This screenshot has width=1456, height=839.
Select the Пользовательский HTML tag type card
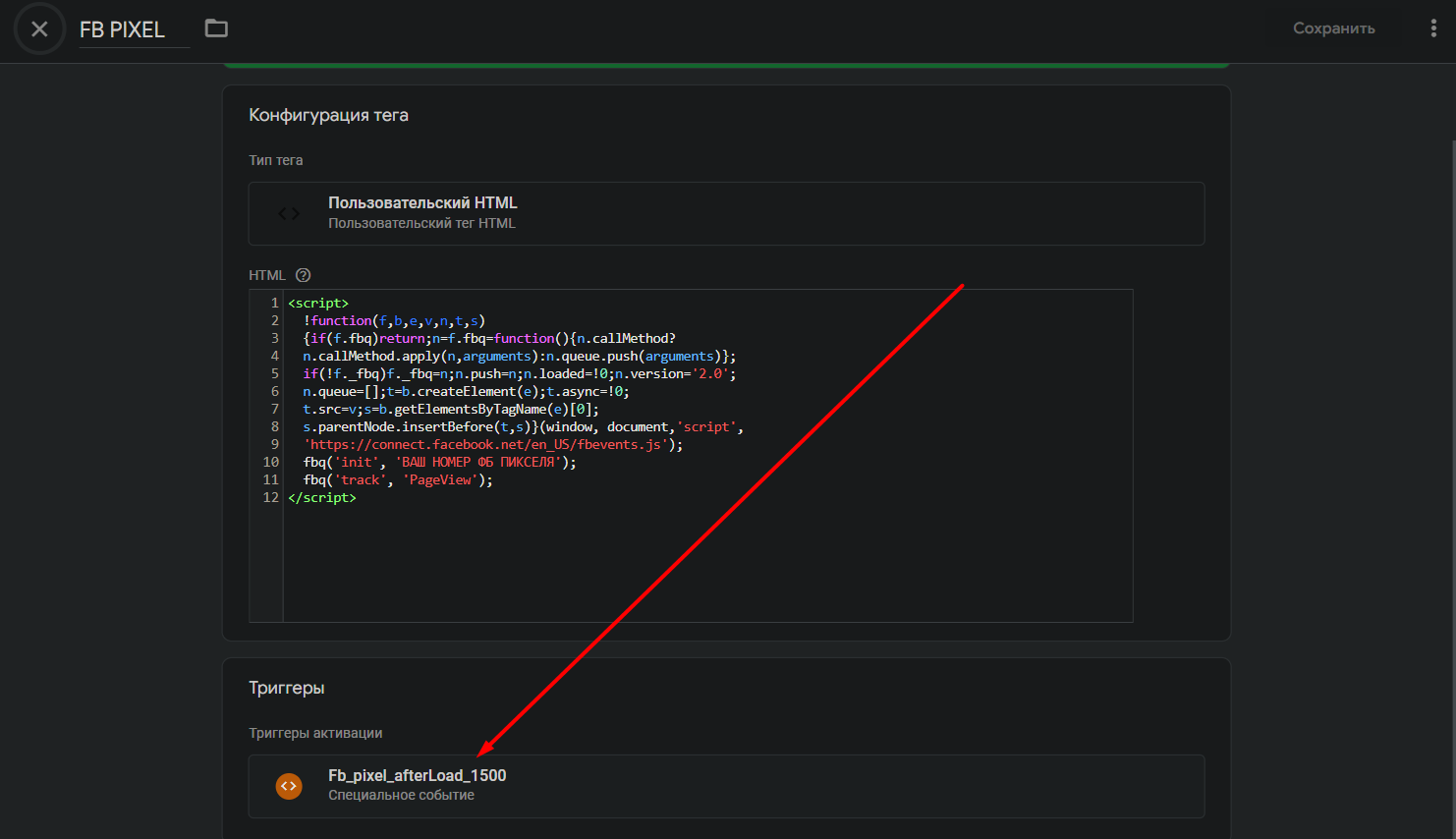tap(726, 213)
